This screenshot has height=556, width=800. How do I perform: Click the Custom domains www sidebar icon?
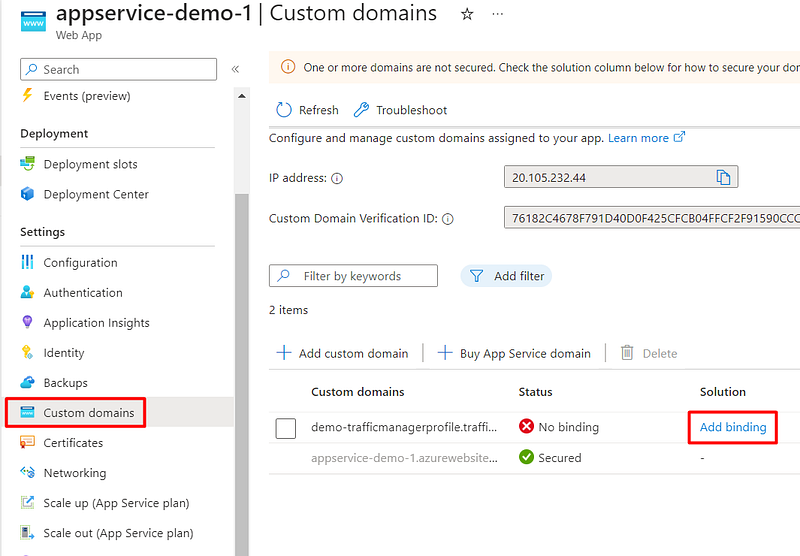[28, 412]
